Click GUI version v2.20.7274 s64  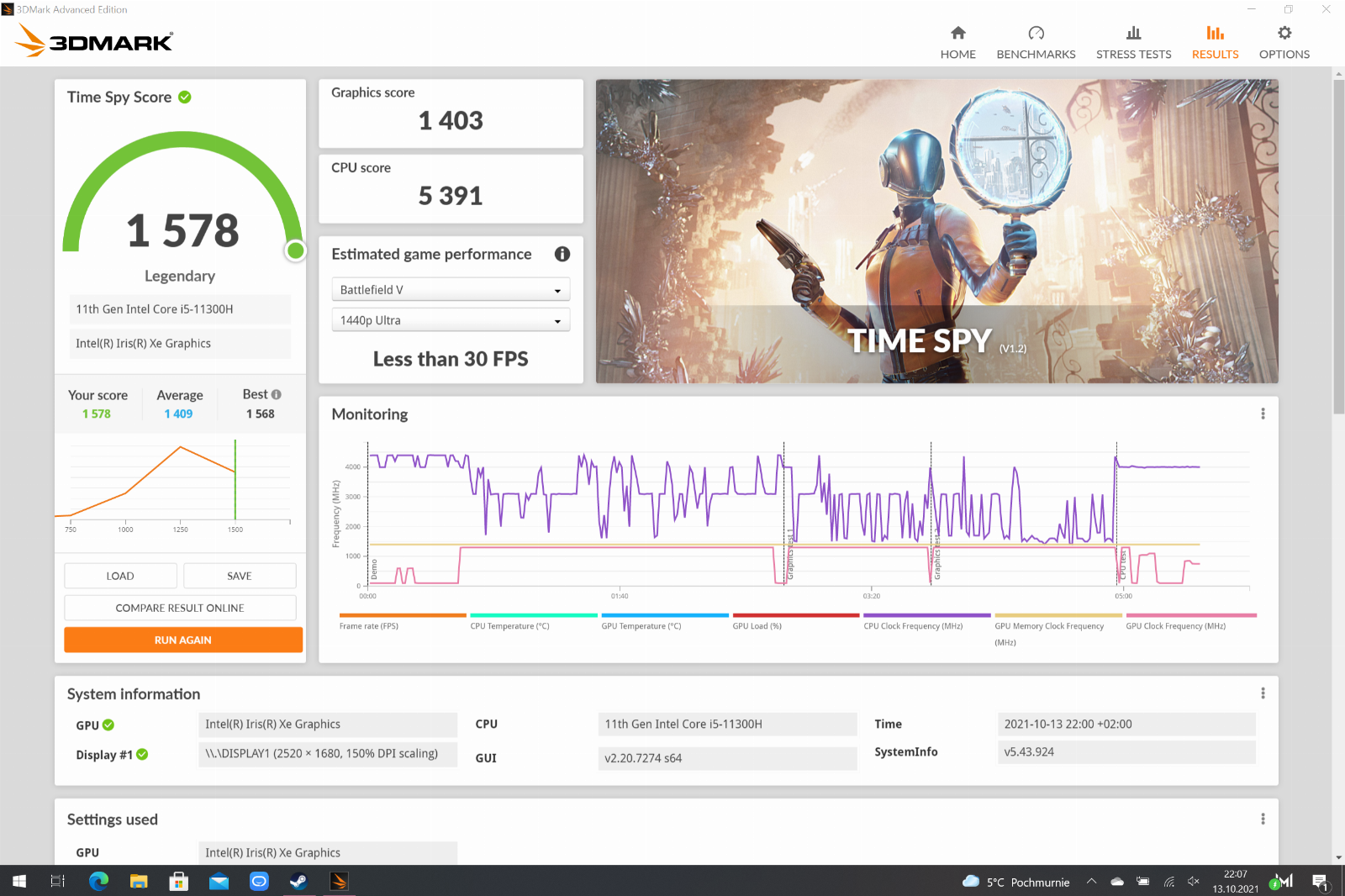tap(727, 758)
